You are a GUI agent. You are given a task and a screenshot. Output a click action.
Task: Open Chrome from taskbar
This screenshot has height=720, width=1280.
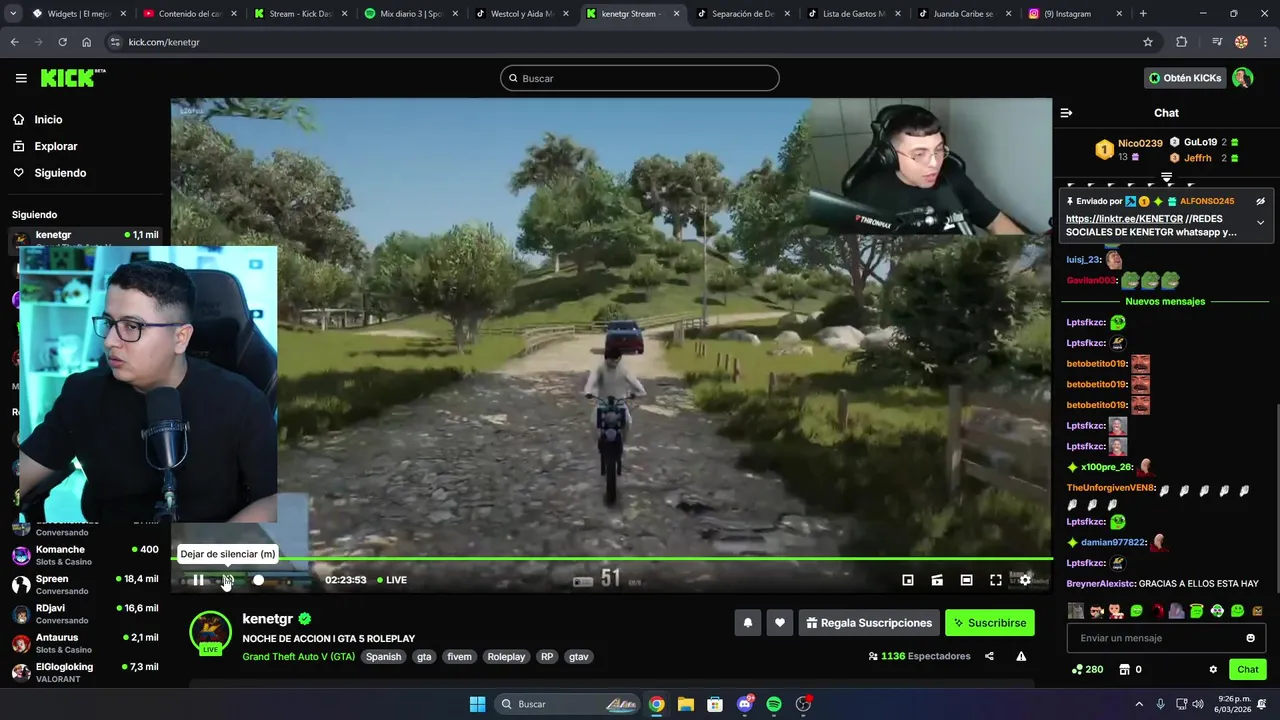pos(656,704)
